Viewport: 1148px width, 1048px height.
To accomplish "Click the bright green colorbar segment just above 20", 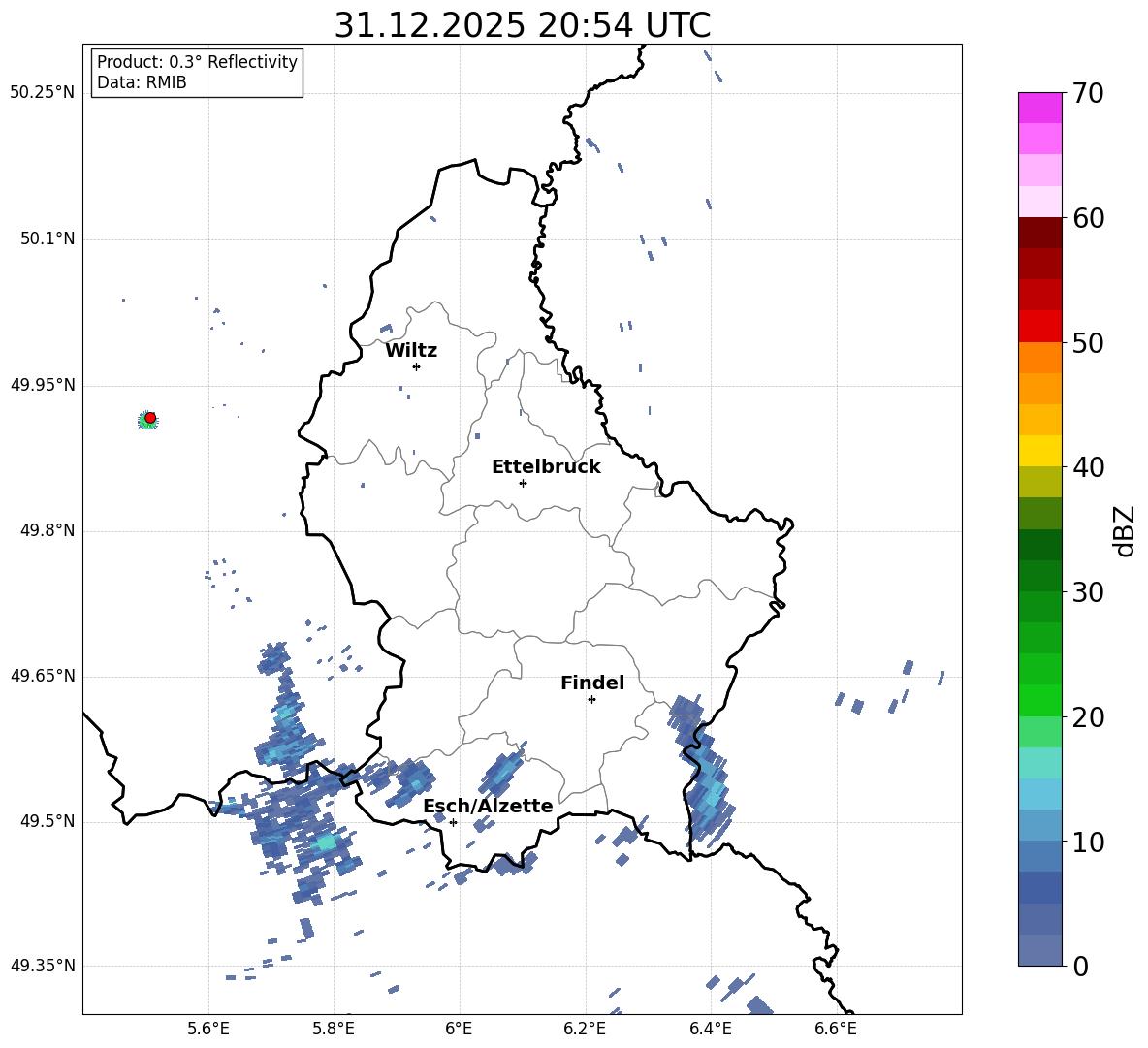I will (1039, 700).
